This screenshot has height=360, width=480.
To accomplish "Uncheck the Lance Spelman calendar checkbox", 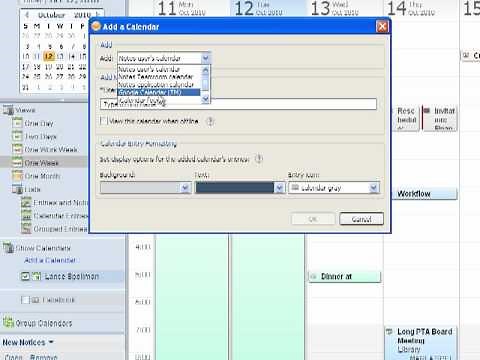I will 25,276.
